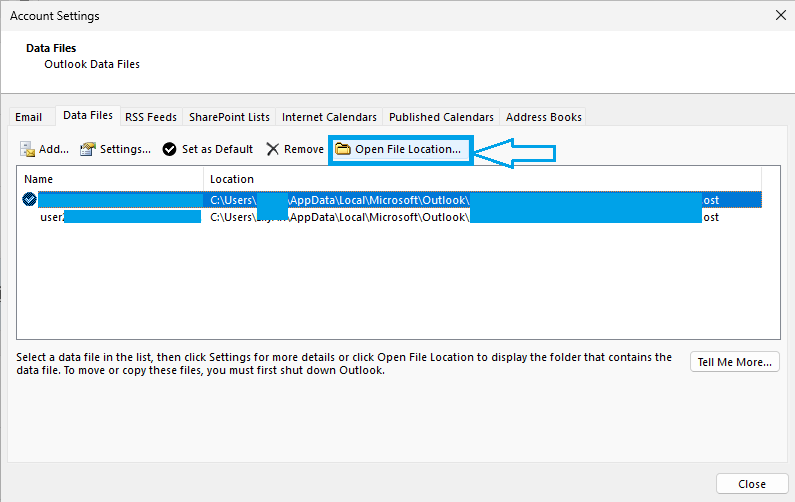795x502 pixels.
Task: Select the data file row starting with "user"
Action: coord(391,217)
